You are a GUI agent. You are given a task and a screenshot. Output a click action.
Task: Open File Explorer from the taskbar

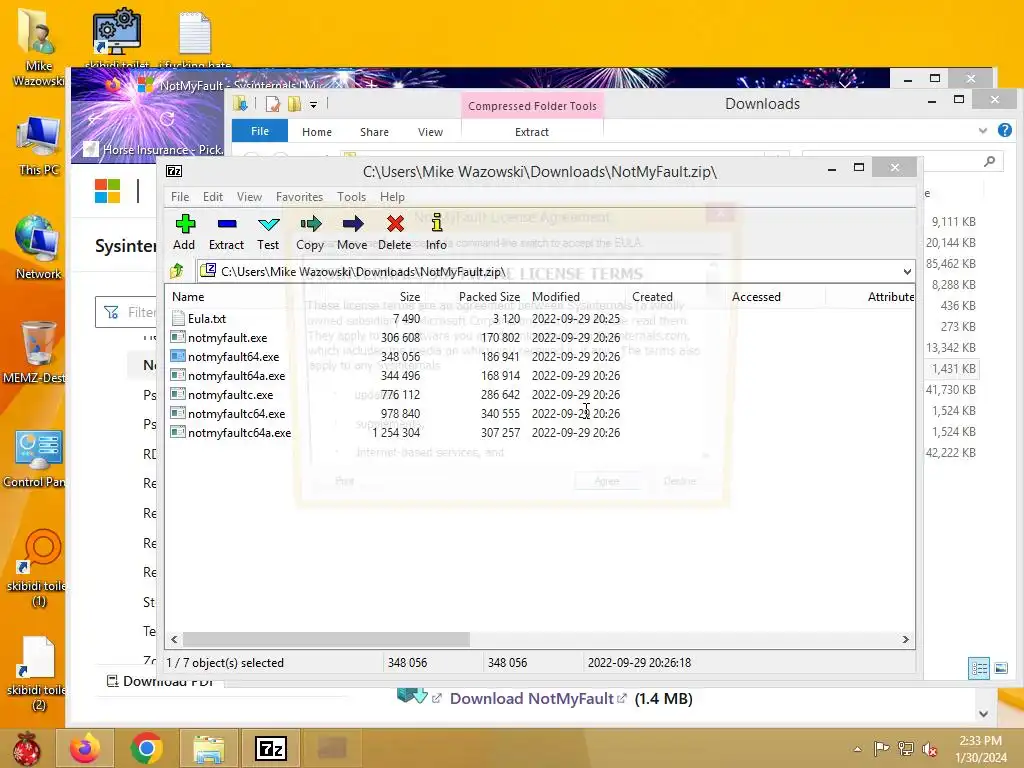pyautogui.click(x=208, y=748)
